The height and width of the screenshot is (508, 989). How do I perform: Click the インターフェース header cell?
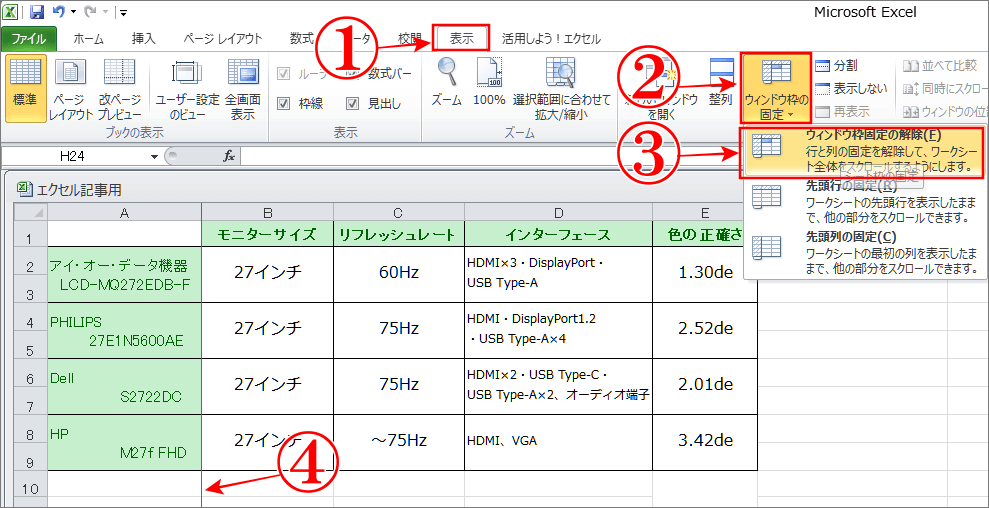coord(558,234)
